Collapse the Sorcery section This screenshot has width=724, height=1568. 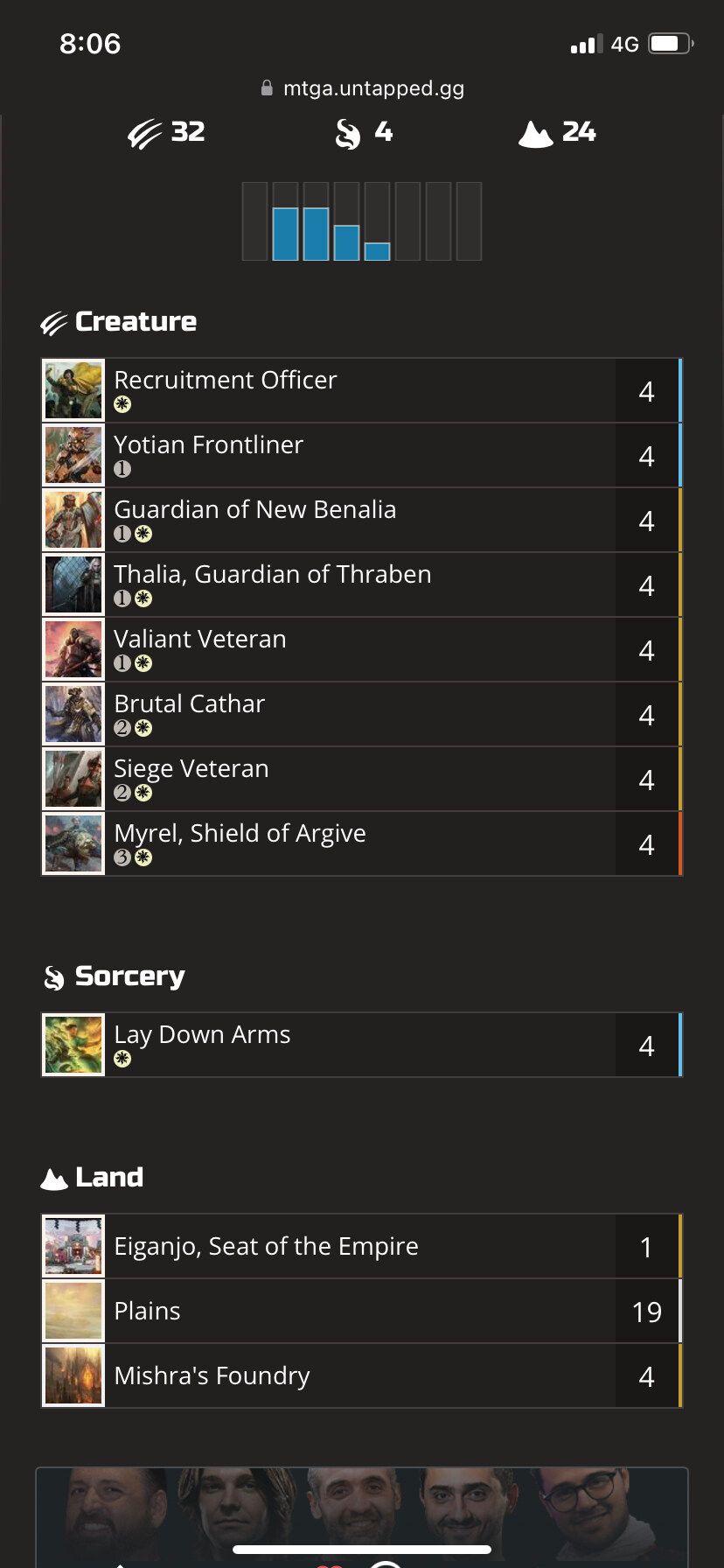[129, 977]
